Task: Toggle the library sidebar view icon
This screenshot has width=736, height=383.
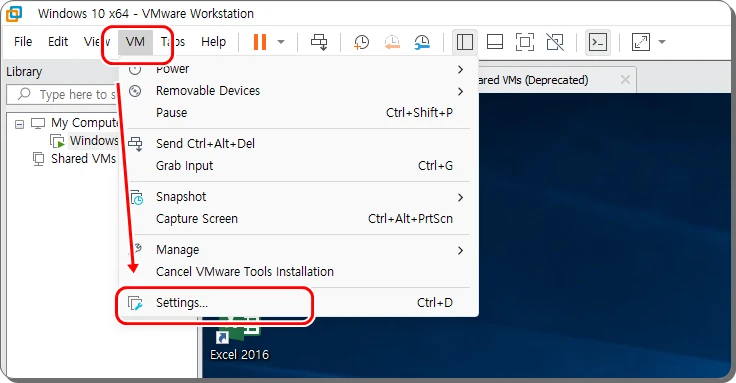Action: [465, 42]
